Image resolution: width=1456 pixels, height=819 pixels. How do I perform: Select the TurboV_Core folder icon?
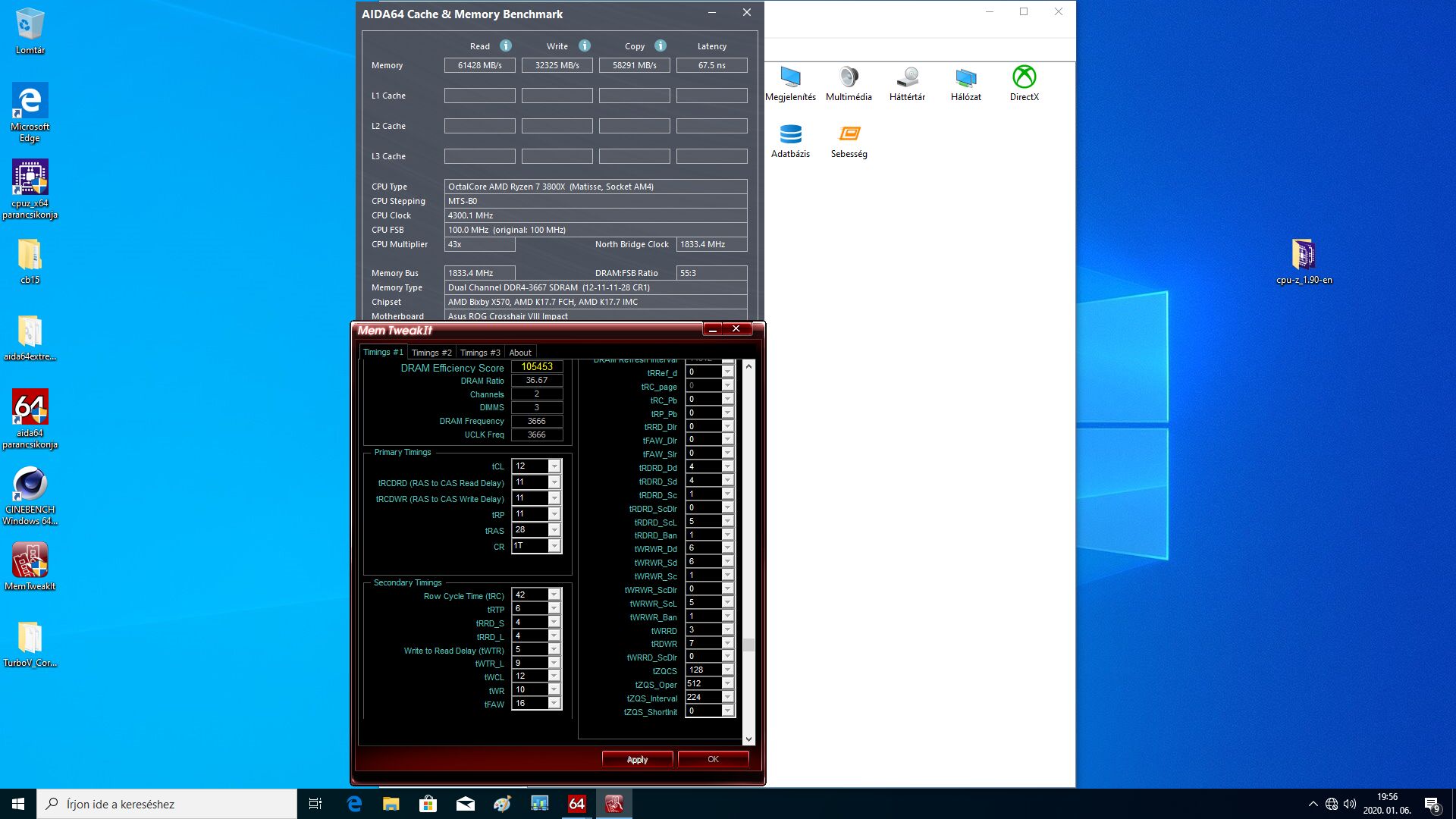(30, 645)
